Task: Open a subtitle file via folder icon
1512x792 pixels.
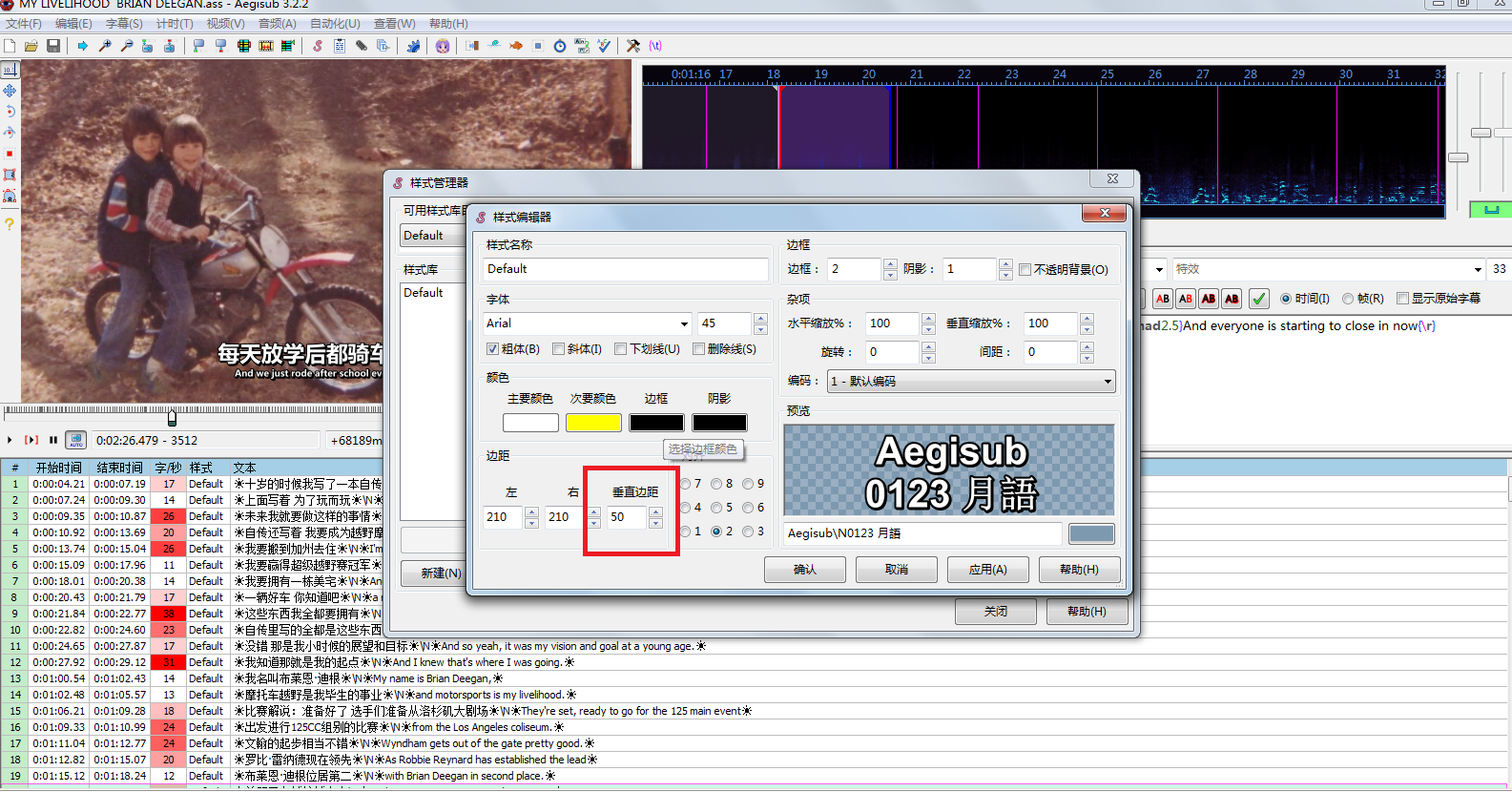Action: click(x=31, y=46)
